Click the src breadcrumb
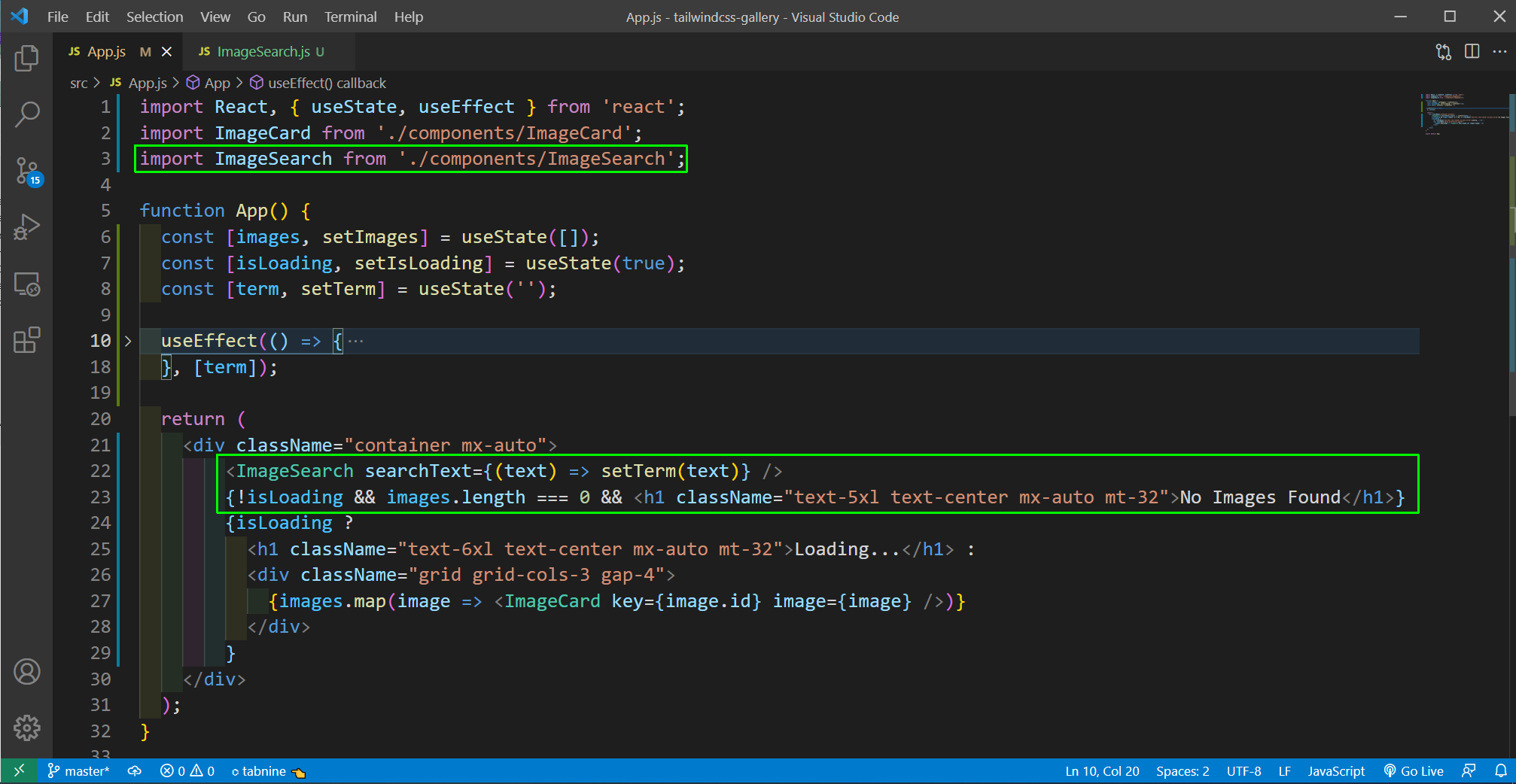The height and width of the screenshot is (784, 1516). [x=79, y=83]
